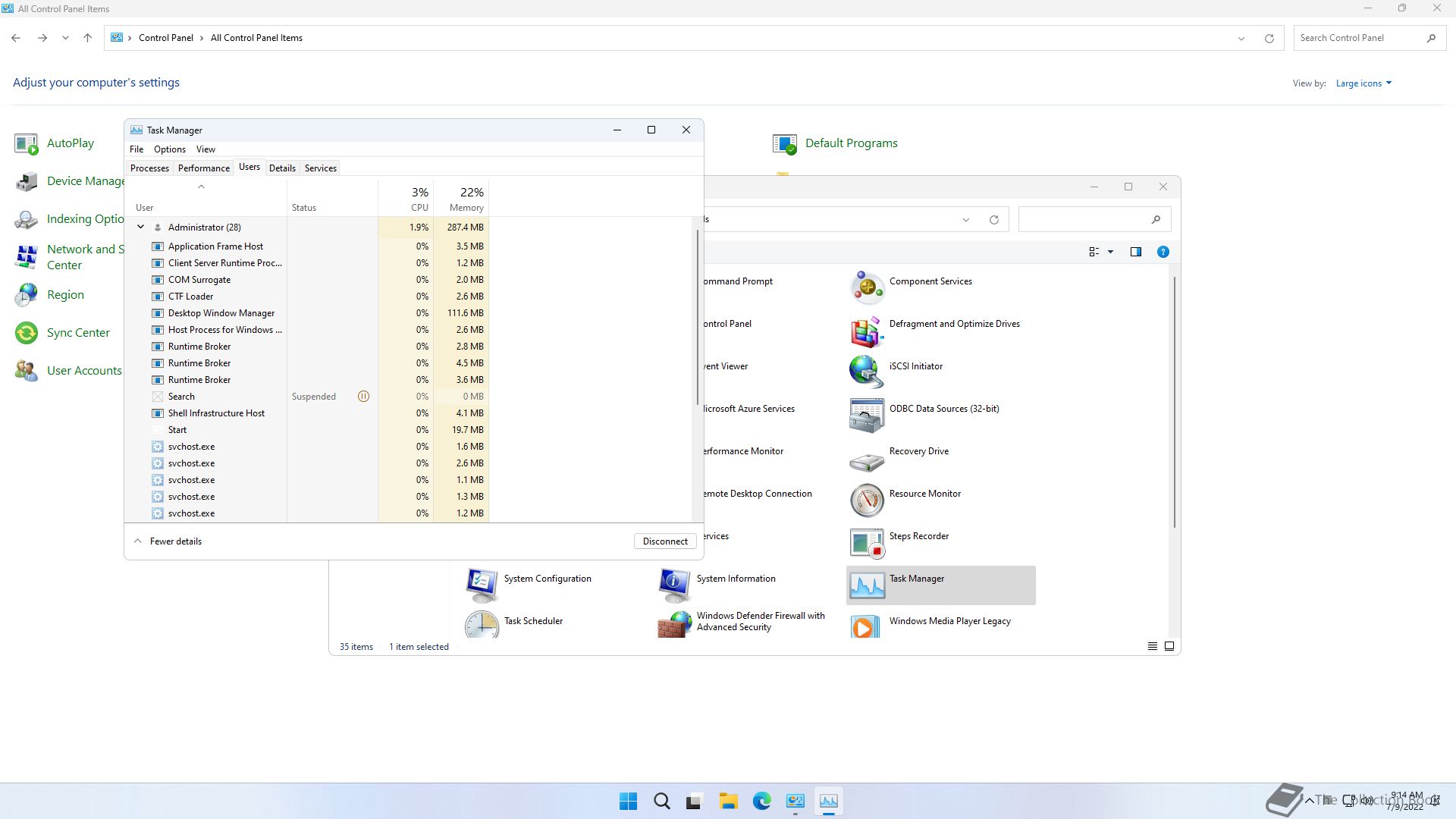Open the ODBC Data Sources (32-bit) icon
The image size is (1456, 819).
pos(867,416)
